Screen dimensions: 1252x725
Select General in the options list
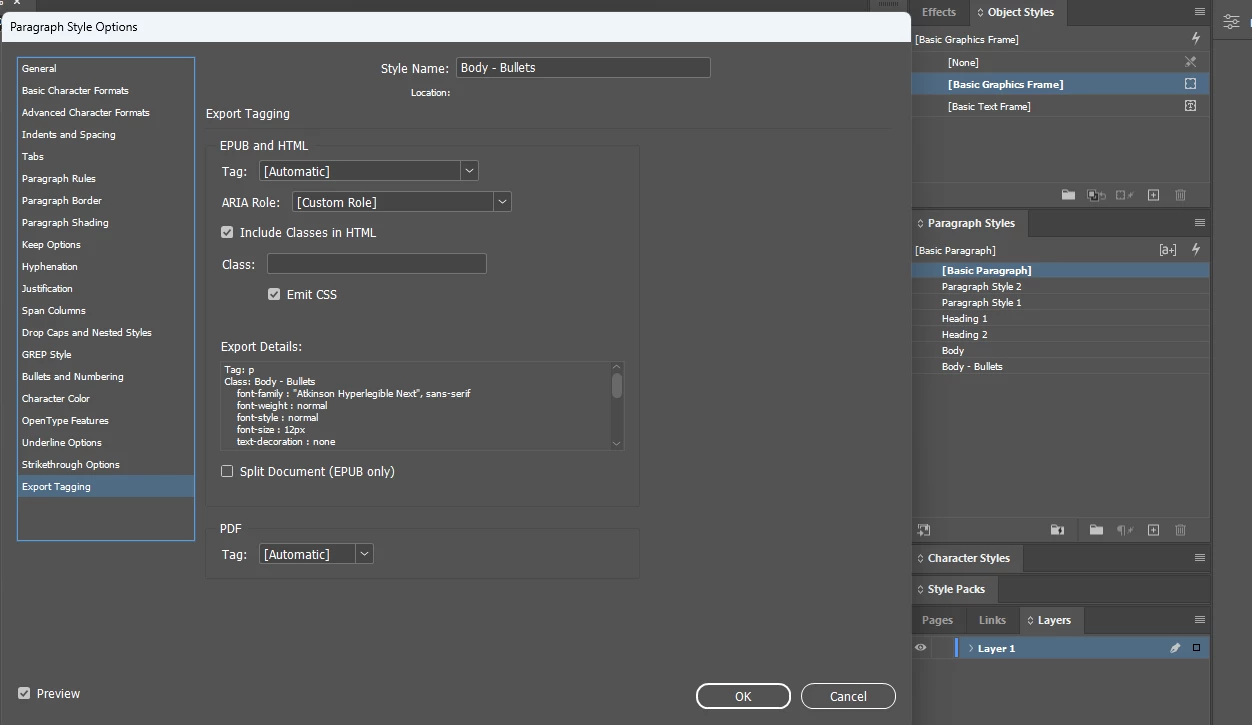(106, 68)
